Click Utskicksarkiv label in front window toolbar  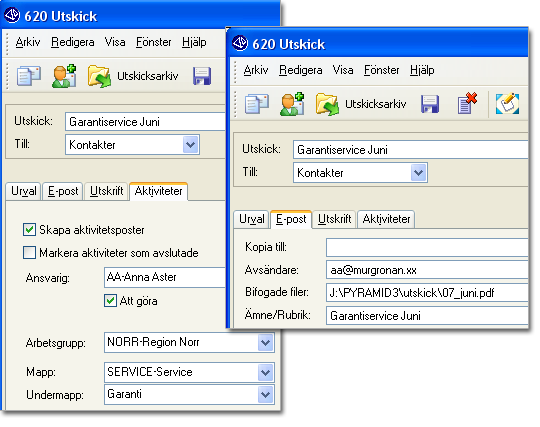(x=376, y=104)
